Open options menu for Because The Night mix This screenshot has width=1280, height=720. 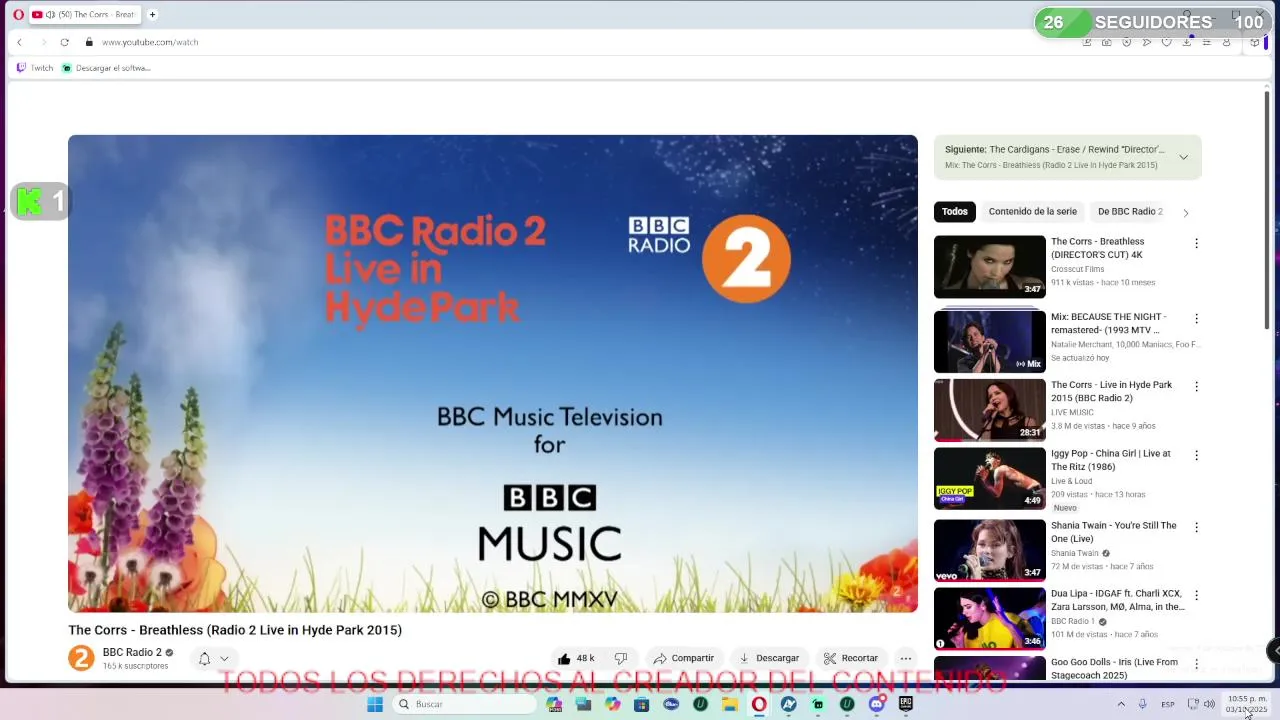1196,318
